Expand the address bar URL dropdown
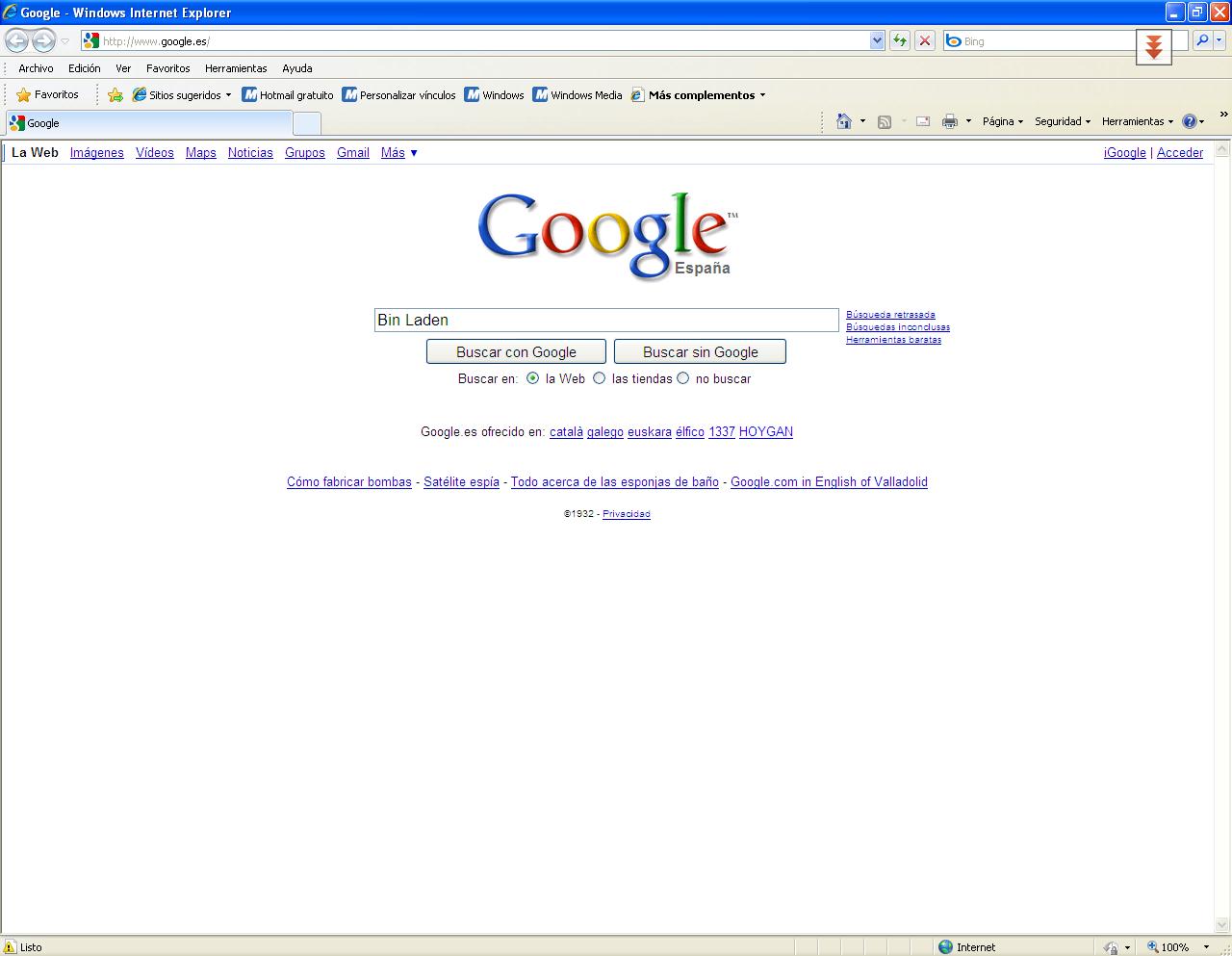Screen dimensions: 1232x956 tap(877, 40)
